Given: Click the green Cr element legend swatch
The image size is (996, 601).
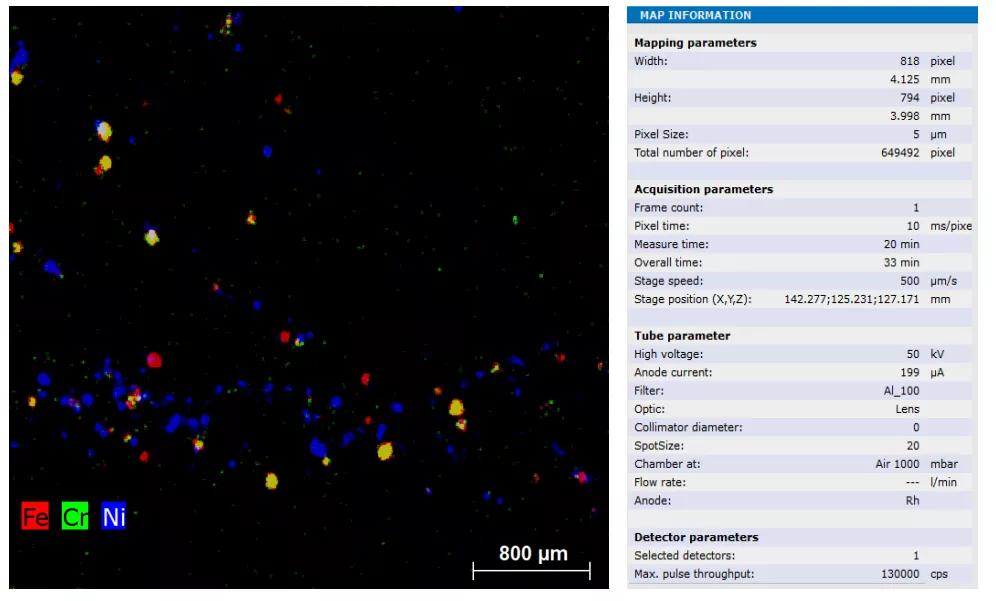Looking at the screenshot, I should pos(75,516).
